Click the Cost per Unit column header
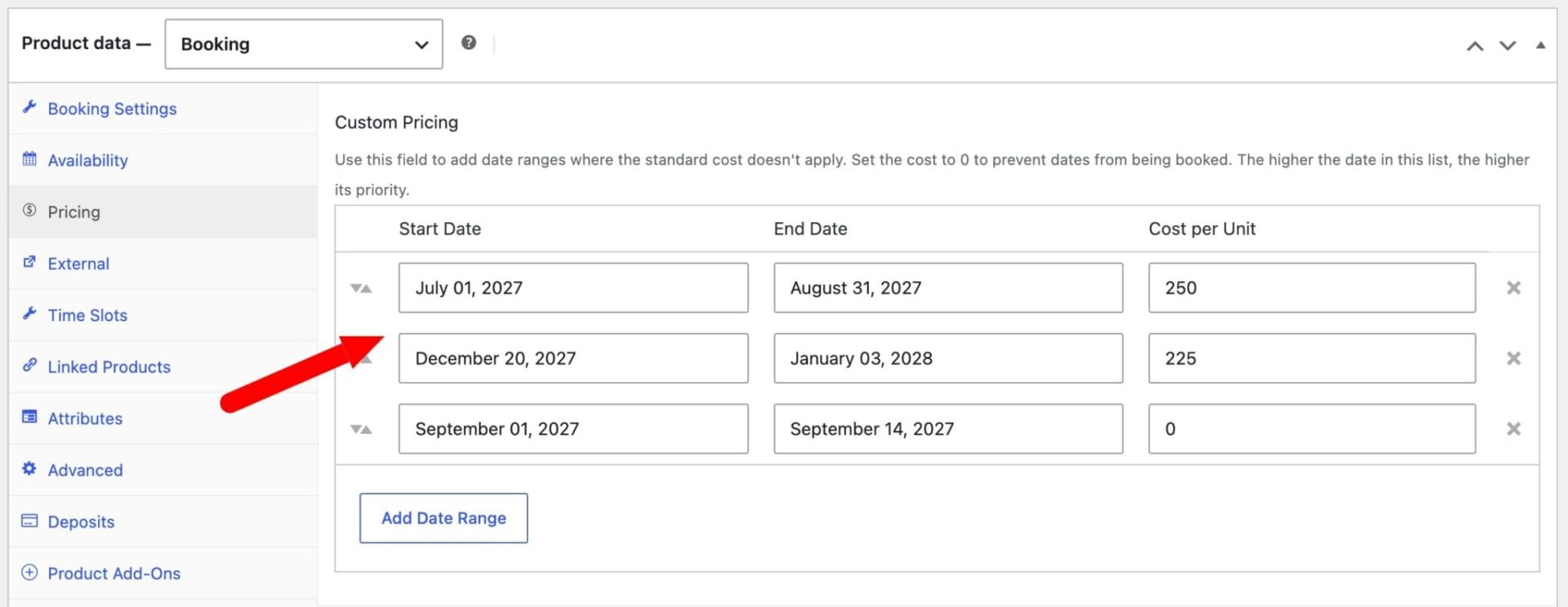This screenshot has width=1568, height=607. tap(1202, 229)
